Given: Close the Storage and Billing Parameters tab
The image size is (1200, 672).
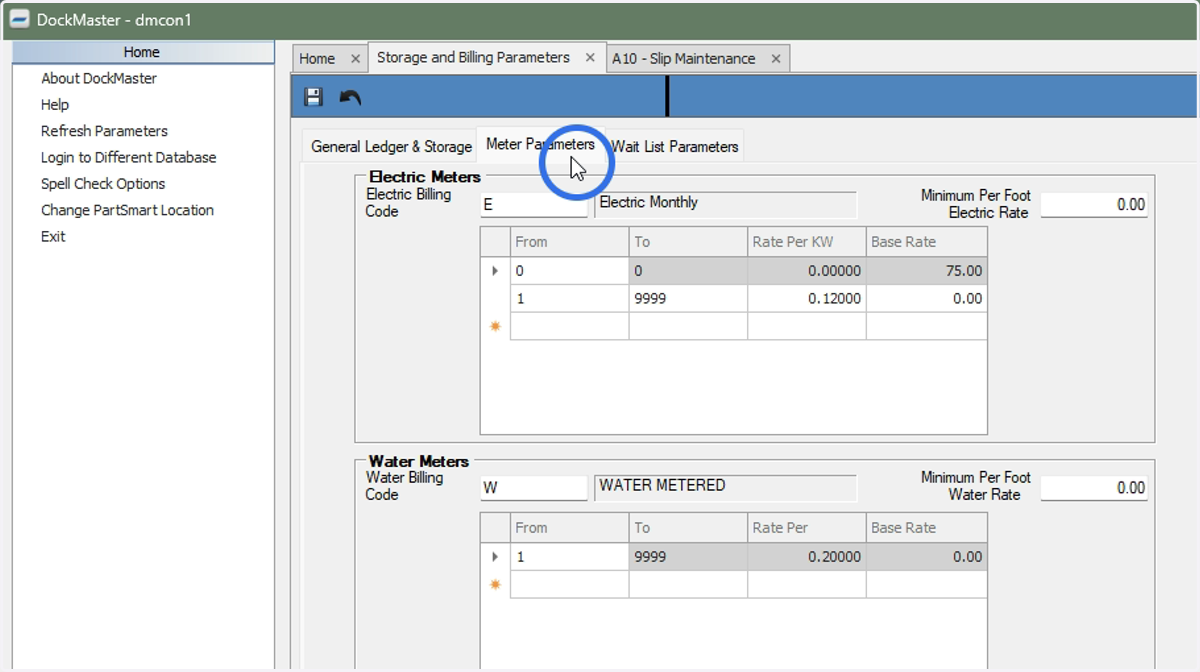Looking at the screenshot, I should click(590, 58).
